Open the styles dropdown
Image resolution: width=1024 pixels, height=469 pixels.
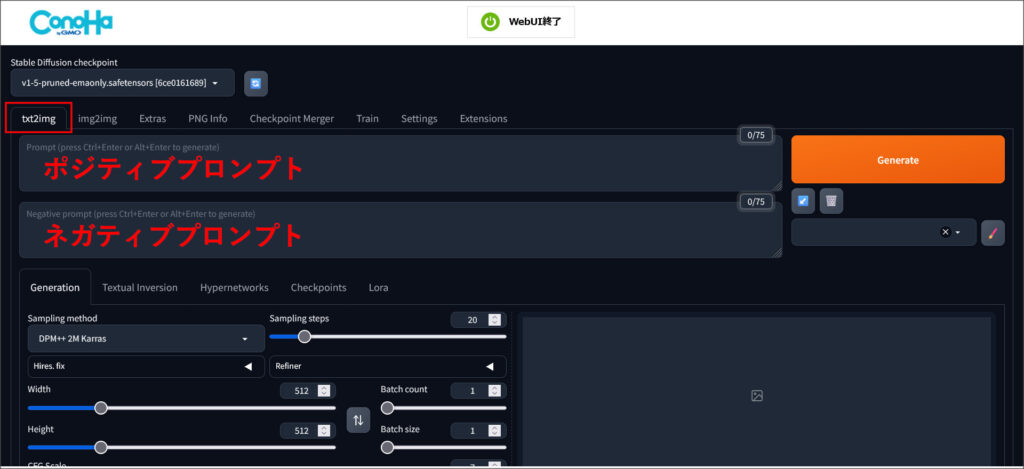point(884,232)
